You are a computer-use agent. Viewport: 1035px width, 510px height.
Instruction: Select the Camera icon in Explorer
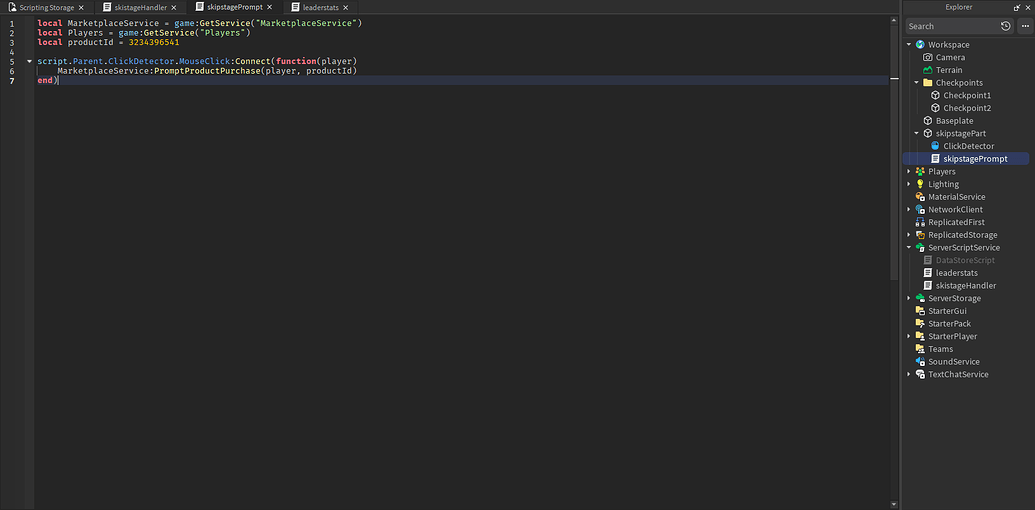click(x=927, y=57)
